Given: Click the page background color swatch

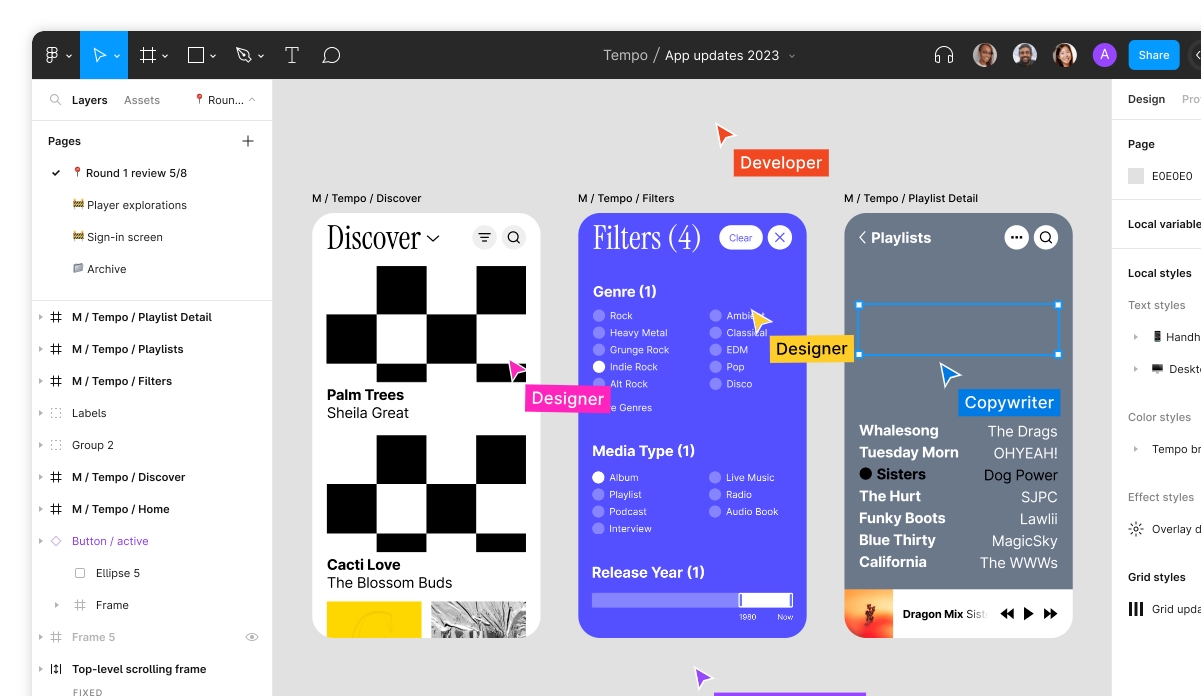Looking at the screenshot, I should click(1136, 176).
